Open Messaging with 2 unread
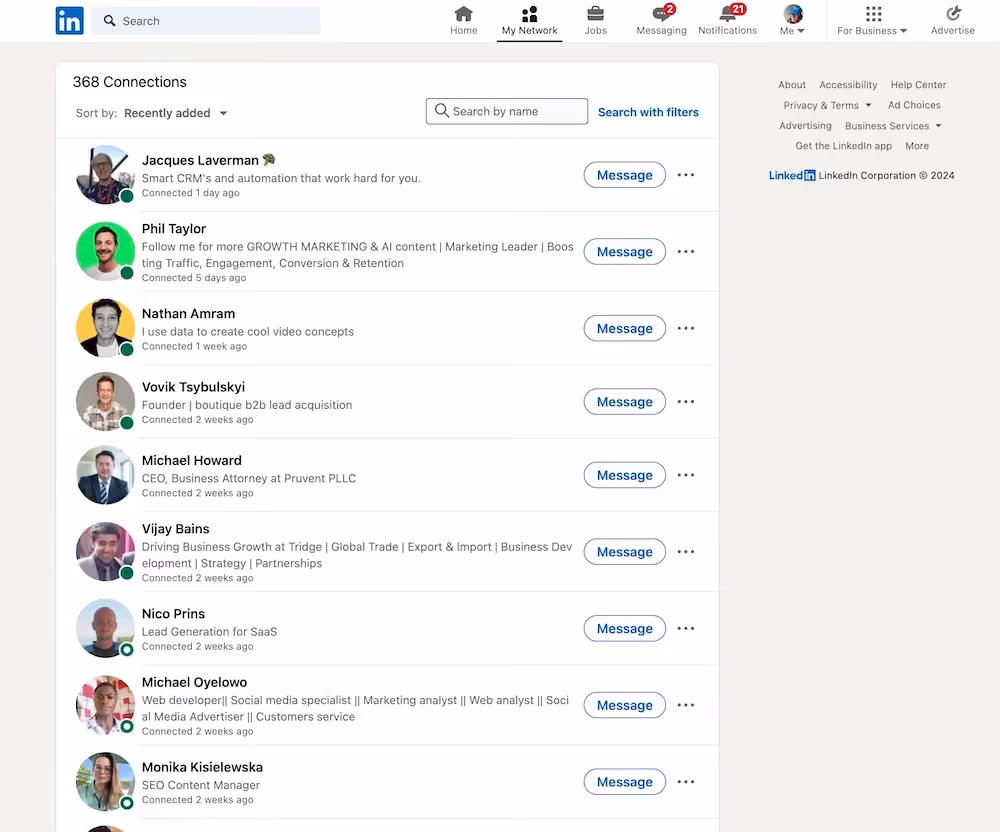This screenshot has width=1000, height=832. coord(661,21)
